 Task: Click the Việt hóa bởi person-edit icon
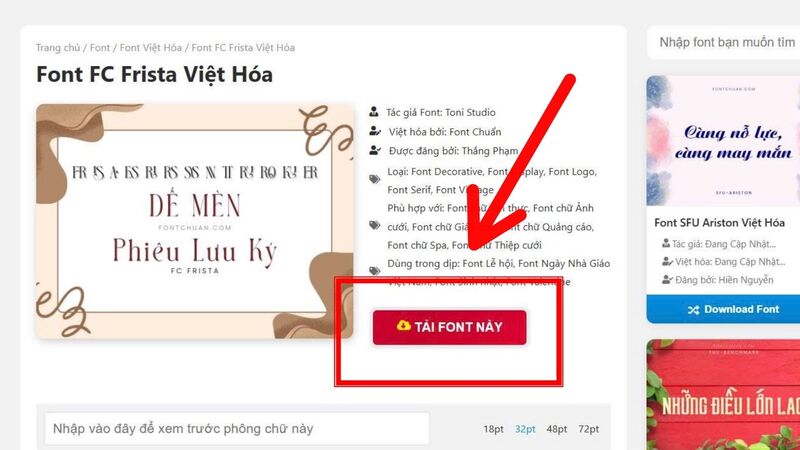[x=375, y=132]
